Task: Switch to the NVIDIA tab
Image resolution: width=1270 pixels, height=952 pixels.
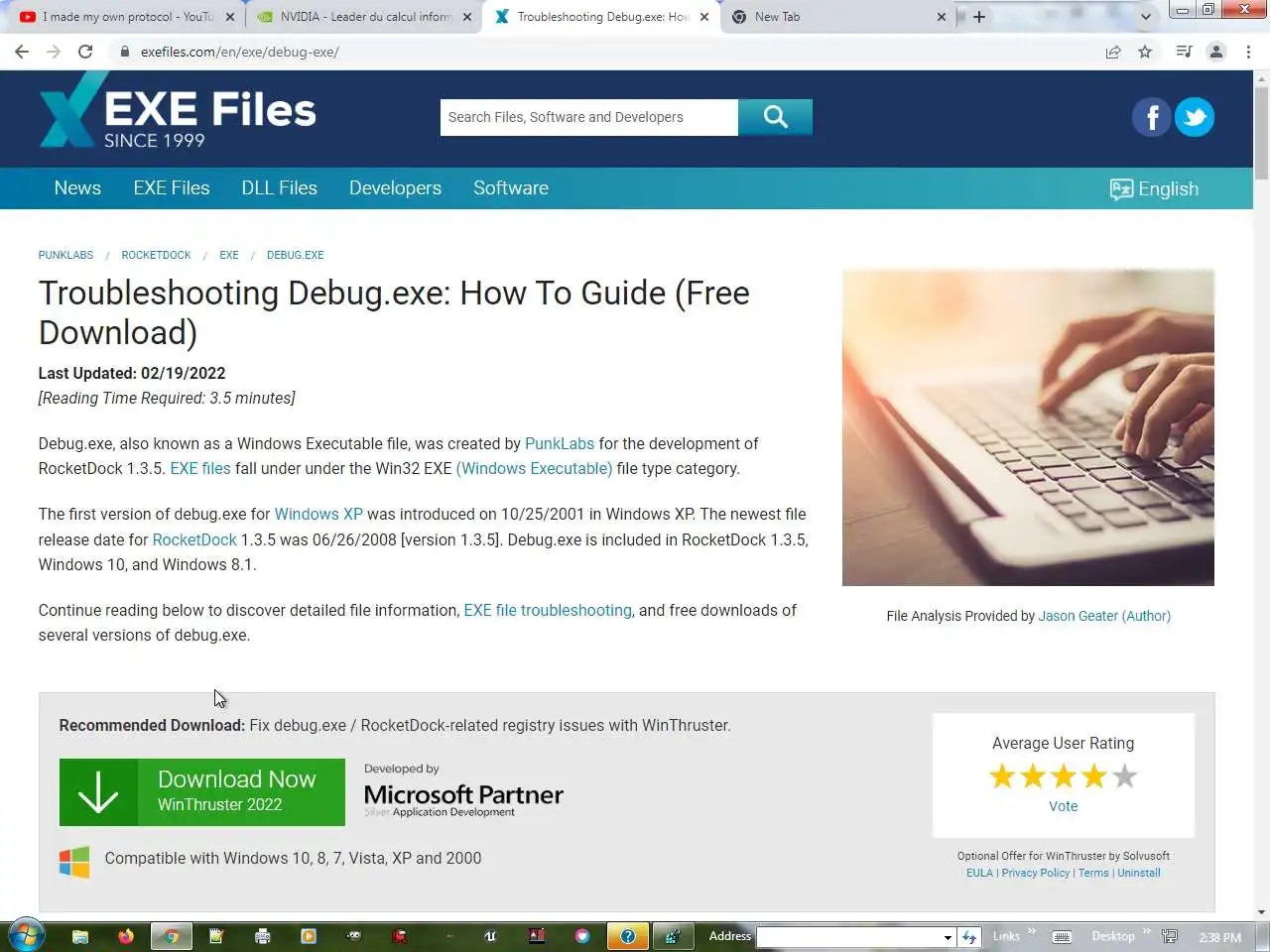Action: tap(362, 17)
